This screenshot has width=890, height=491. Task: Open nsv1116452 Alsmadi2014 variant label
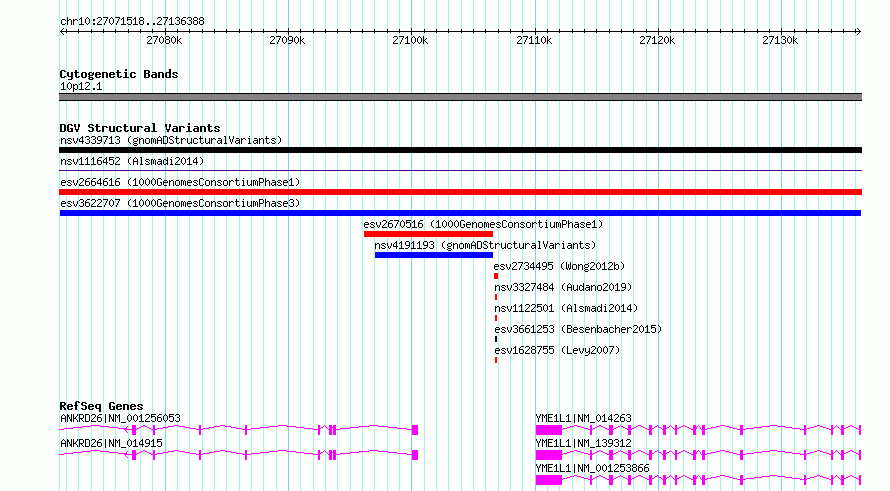tap(132, 161)
